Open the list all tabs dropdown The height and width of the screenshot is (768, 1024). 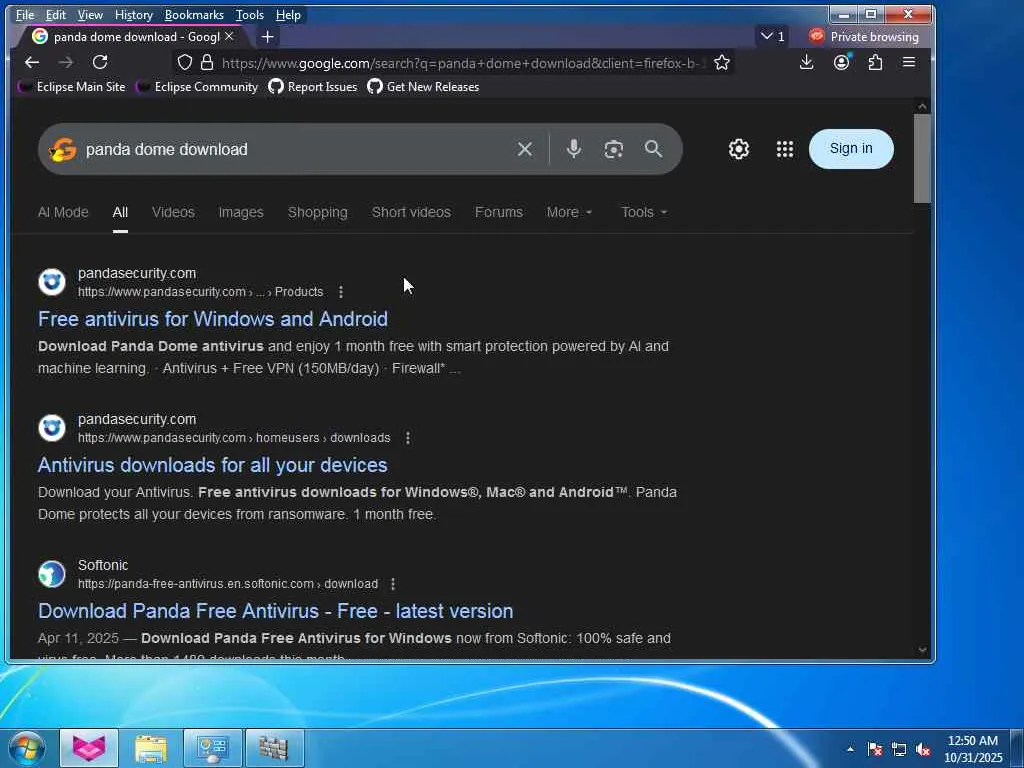(x=773, y=37)
